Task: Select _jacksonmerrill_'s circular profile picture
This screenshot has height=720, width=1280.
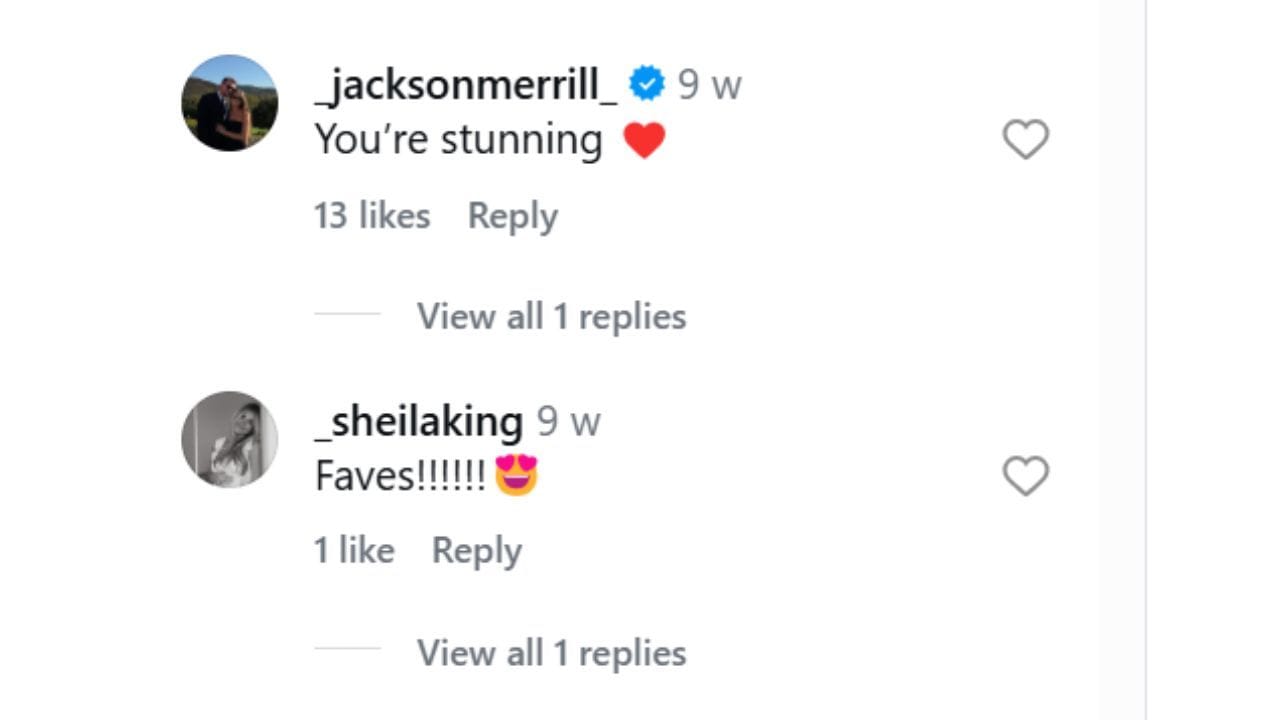Action: [229, 103]
